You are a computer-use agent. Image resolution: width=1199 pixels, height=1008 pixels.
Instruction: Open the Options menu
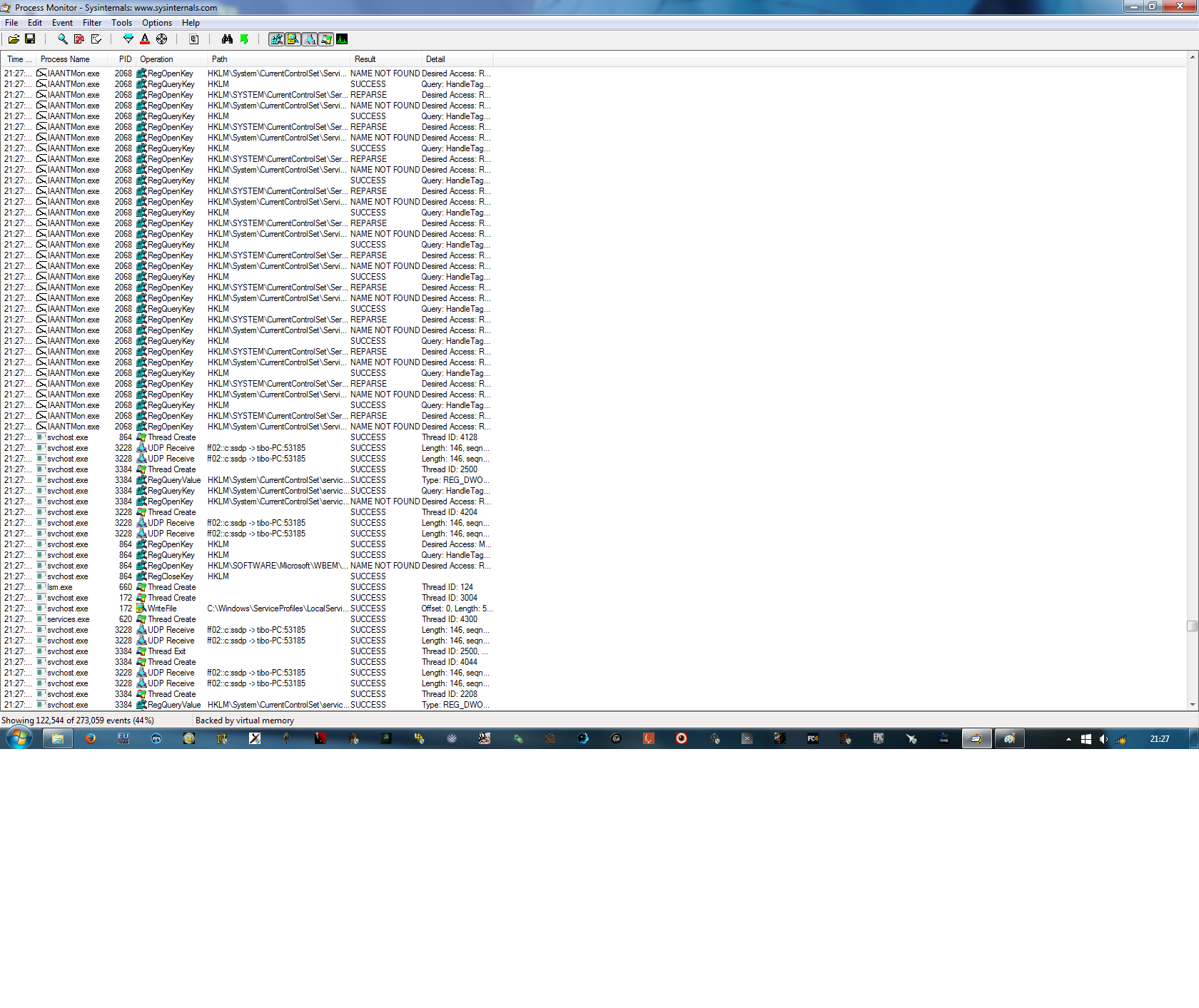157,23
